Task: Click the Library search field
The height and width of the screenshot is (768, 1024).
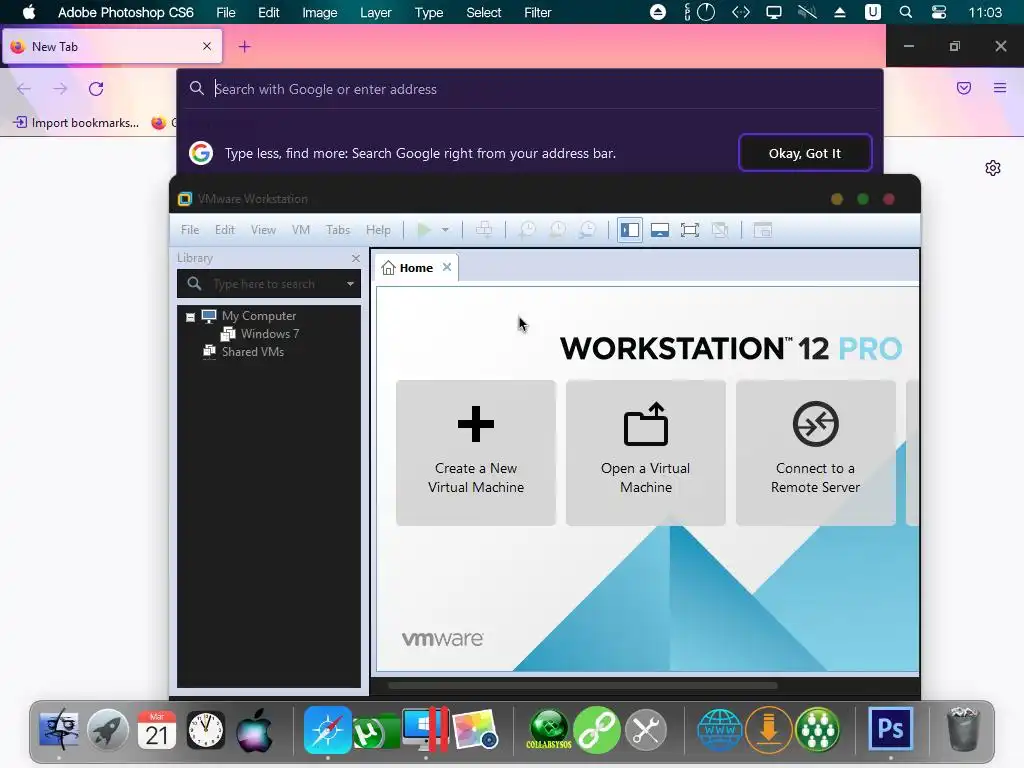Action: click(x=269, y=283)
